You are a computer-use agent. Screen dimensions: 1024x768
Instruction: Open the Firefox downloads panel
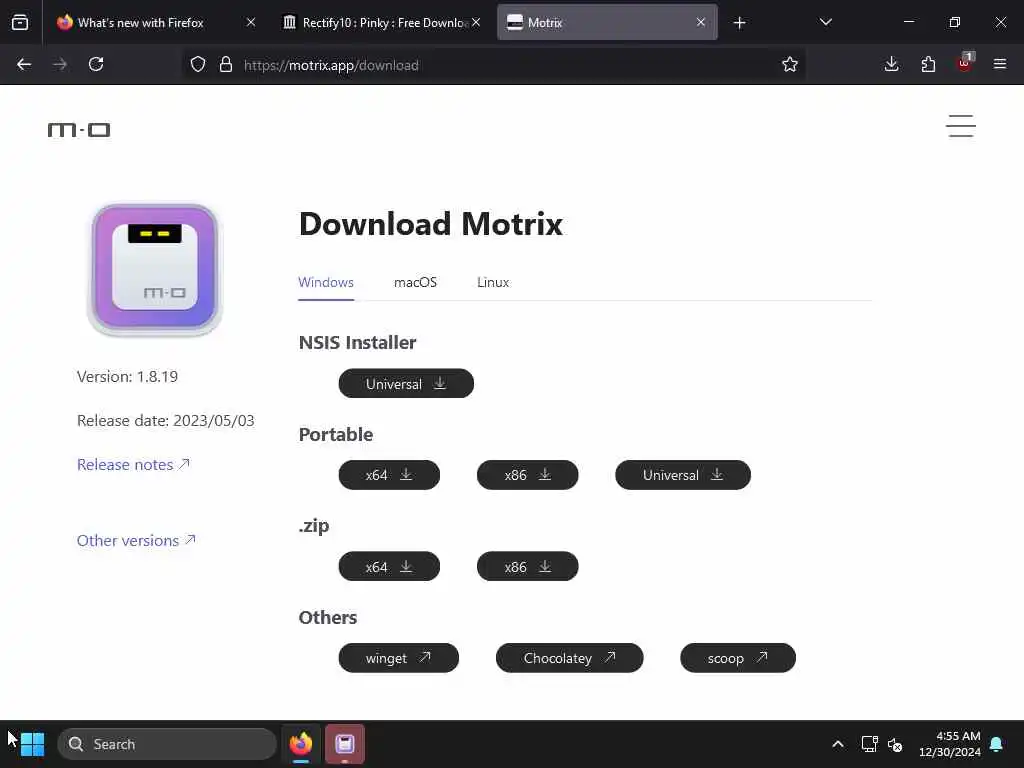[891, 65]
